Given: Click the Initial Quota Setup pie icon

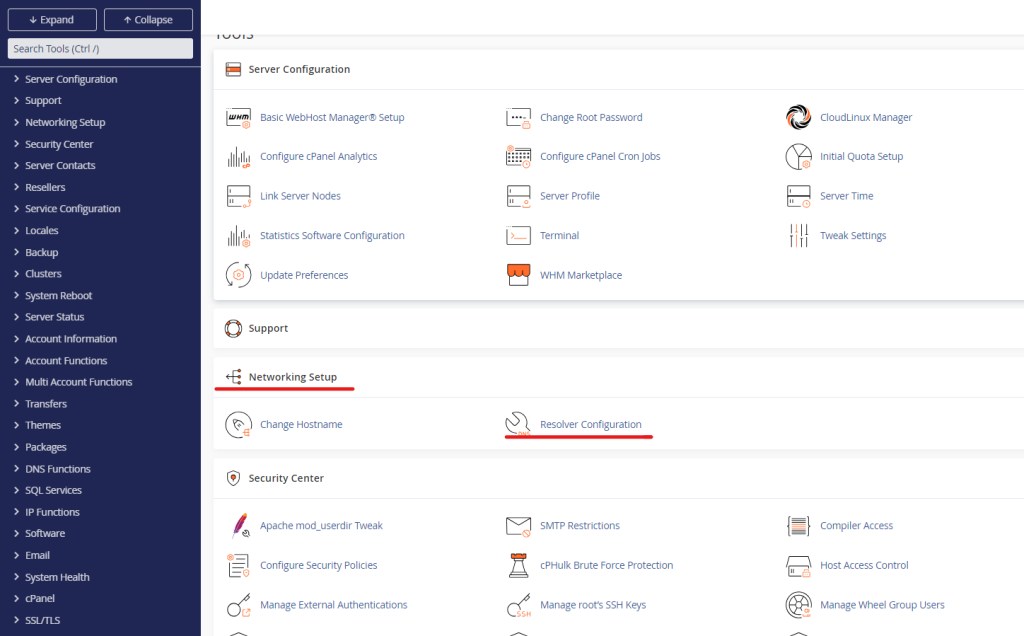Looking at the screenshot, I should [798, 157].
